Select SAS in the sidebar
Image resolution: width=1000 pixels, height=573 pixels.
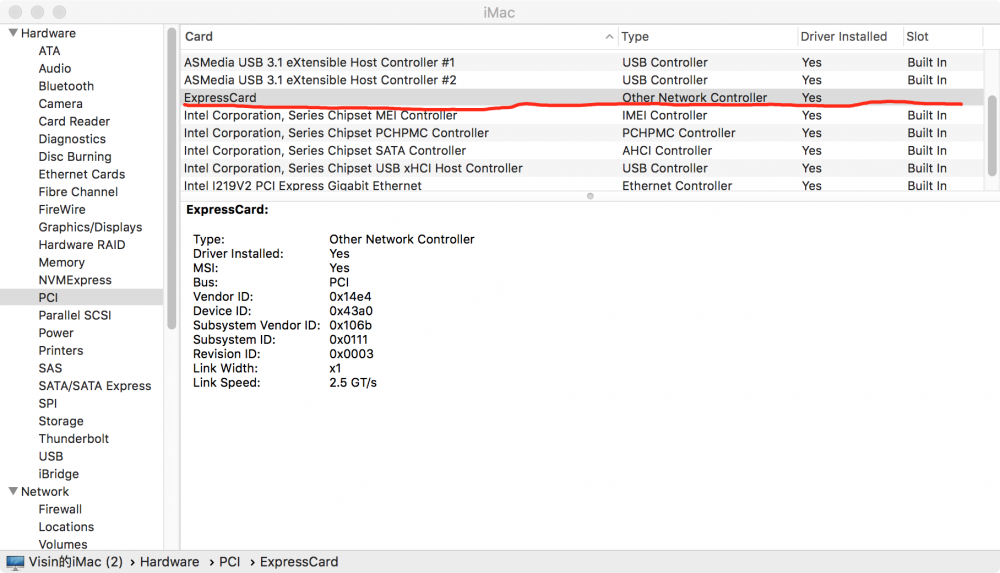point(50,368)
